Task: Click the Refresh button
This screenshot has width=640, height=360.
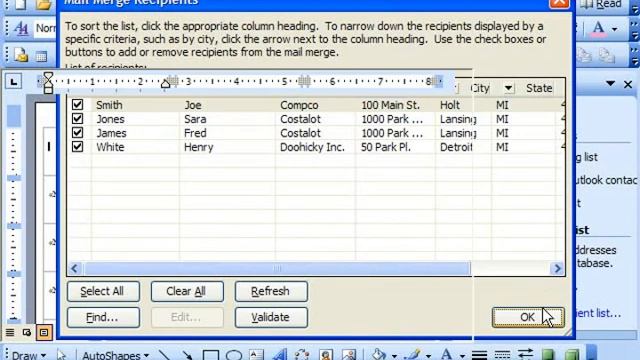Action: (x=271, y=291)
